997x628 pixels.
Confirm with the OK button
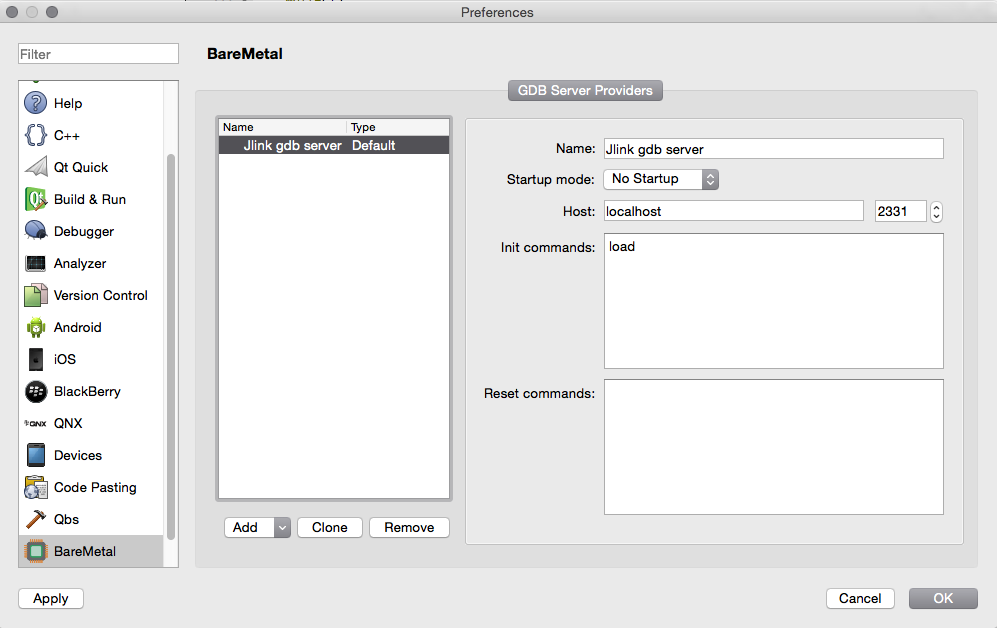click(943, 598)
